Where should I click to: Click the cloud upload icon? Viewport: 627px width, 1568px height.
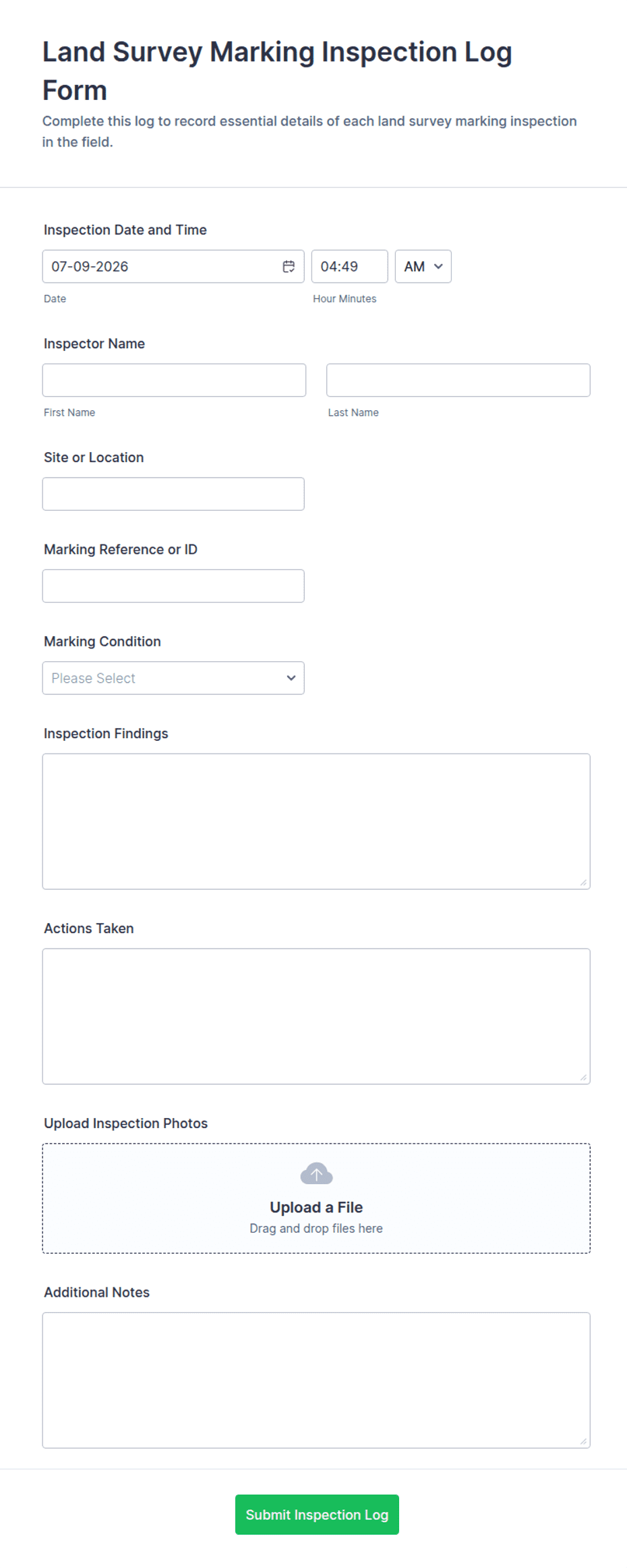[316, 1173]
